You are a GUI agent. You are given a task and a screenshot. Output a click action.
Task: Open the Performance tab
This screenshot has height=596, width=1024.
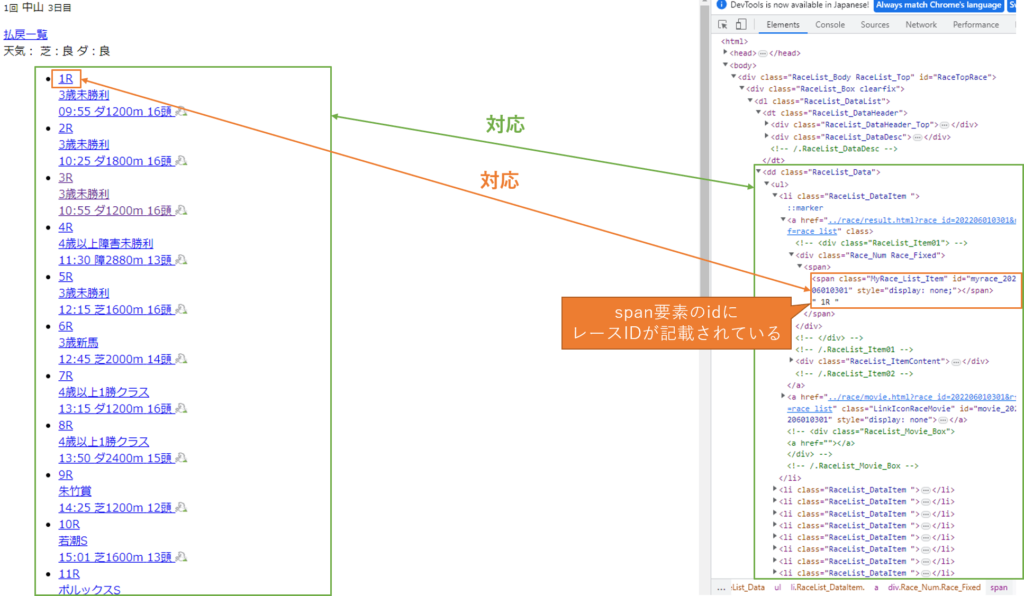click(976, 25)
